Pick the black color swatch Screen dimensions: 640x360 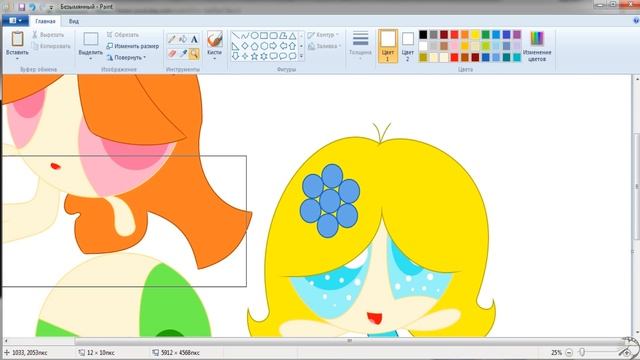click(x=423, y=35)
